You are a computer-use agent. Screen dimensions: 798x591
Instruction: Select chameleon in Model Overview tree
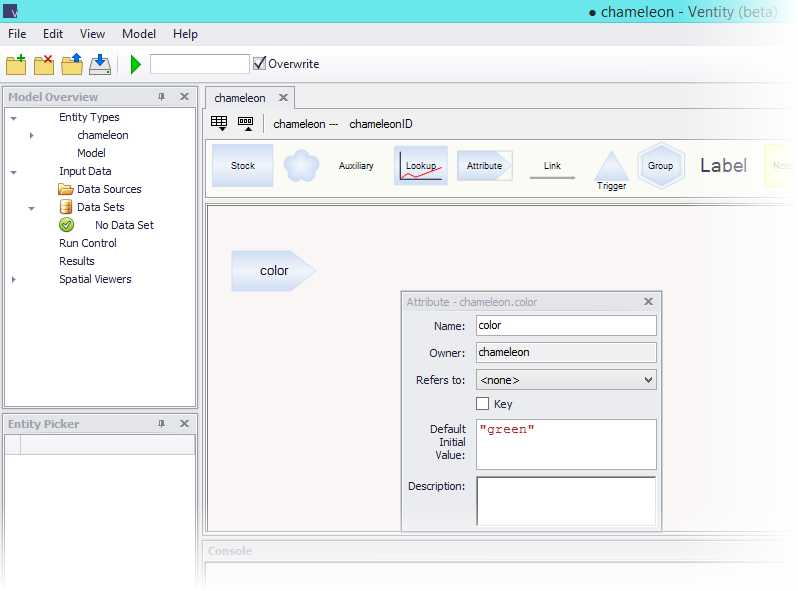[103, 135]
